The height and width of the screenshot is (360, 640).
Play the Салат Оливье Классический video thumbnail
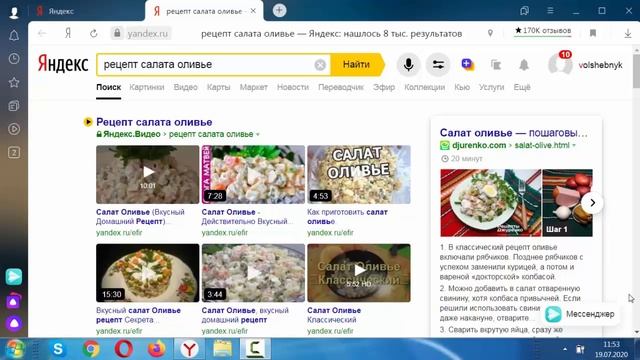tap(359, 273)
